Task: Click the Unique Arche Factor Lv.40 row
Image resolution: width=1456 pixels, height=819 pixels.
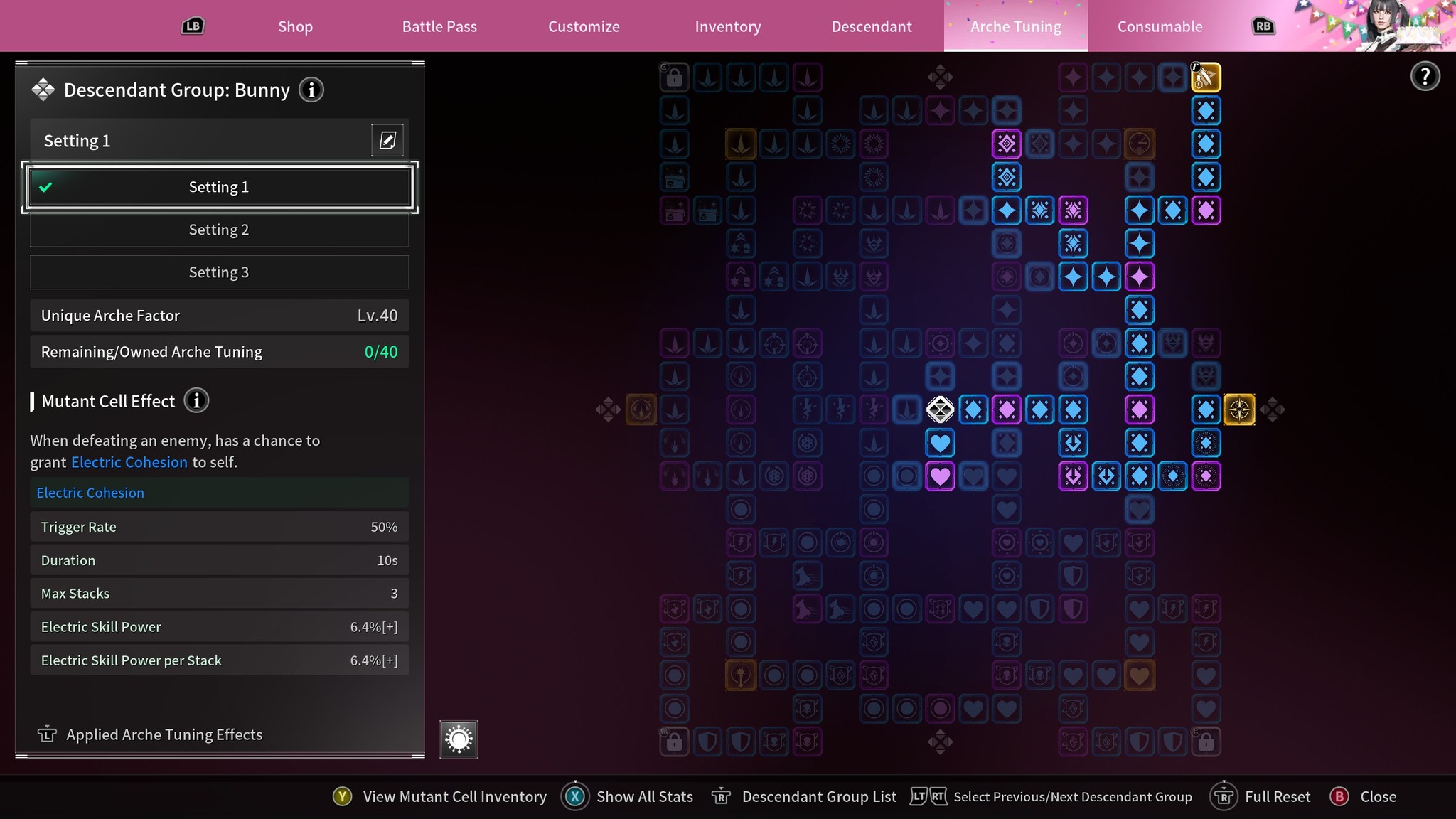Action: point(220,316)
